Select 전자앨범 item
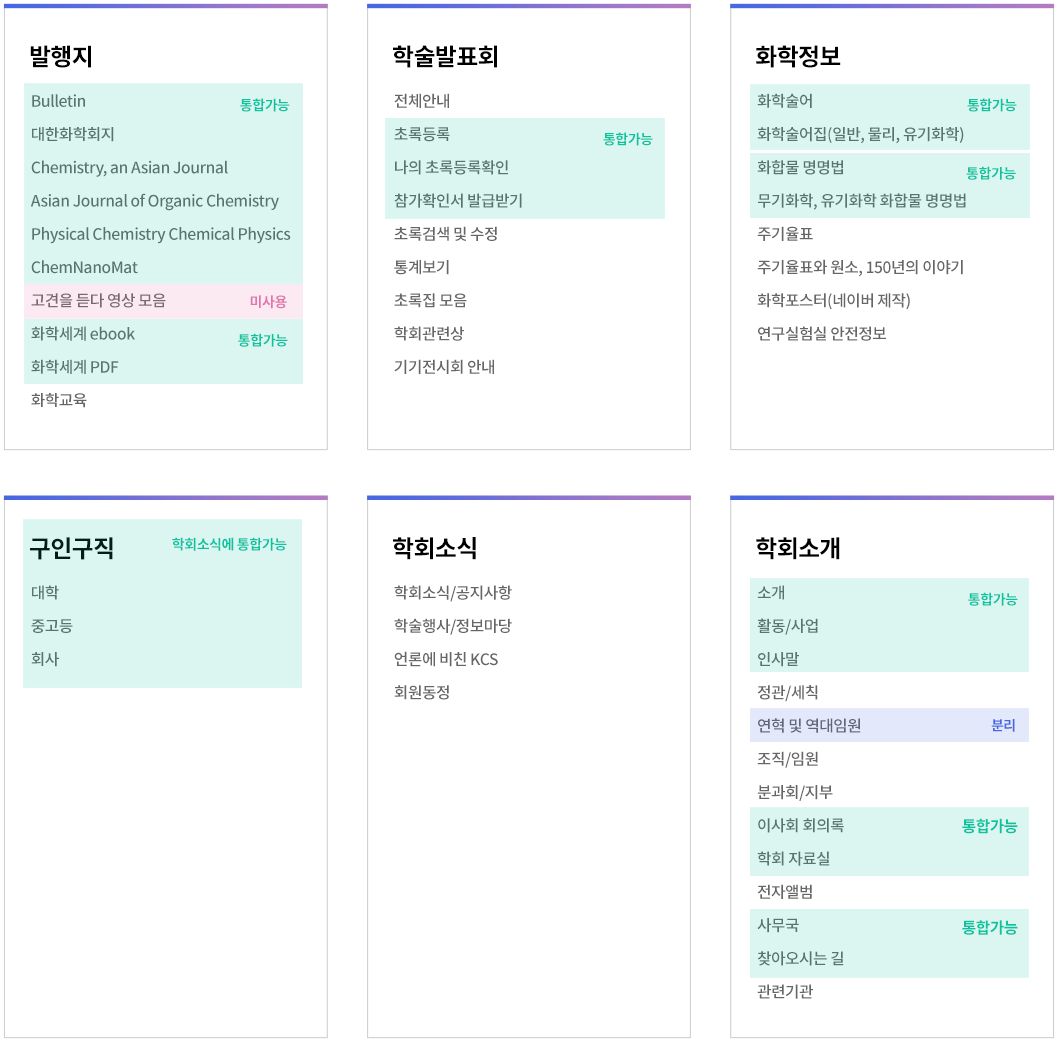The width and height of the screenshot is (1058, 1042). (x=785, y=892)
